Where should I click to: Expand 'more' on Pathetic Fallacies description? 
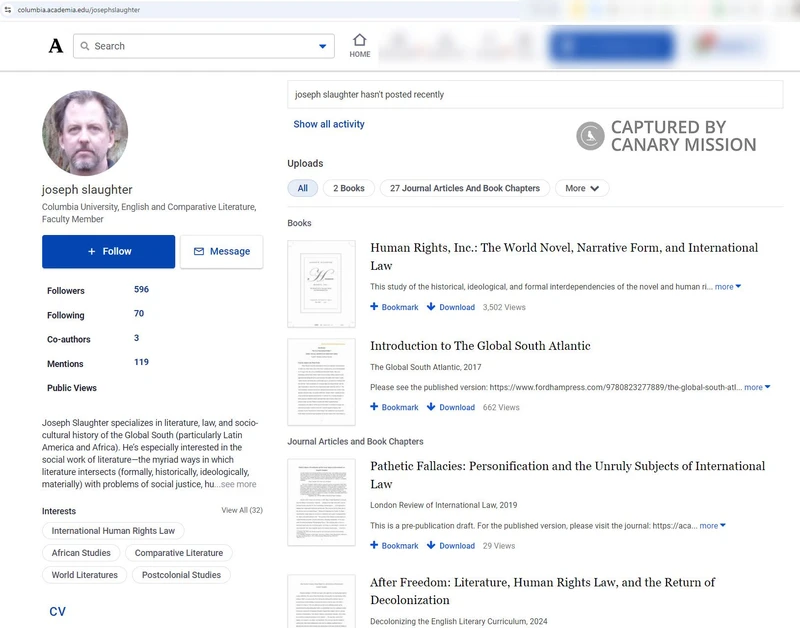[x=712, y=526]
